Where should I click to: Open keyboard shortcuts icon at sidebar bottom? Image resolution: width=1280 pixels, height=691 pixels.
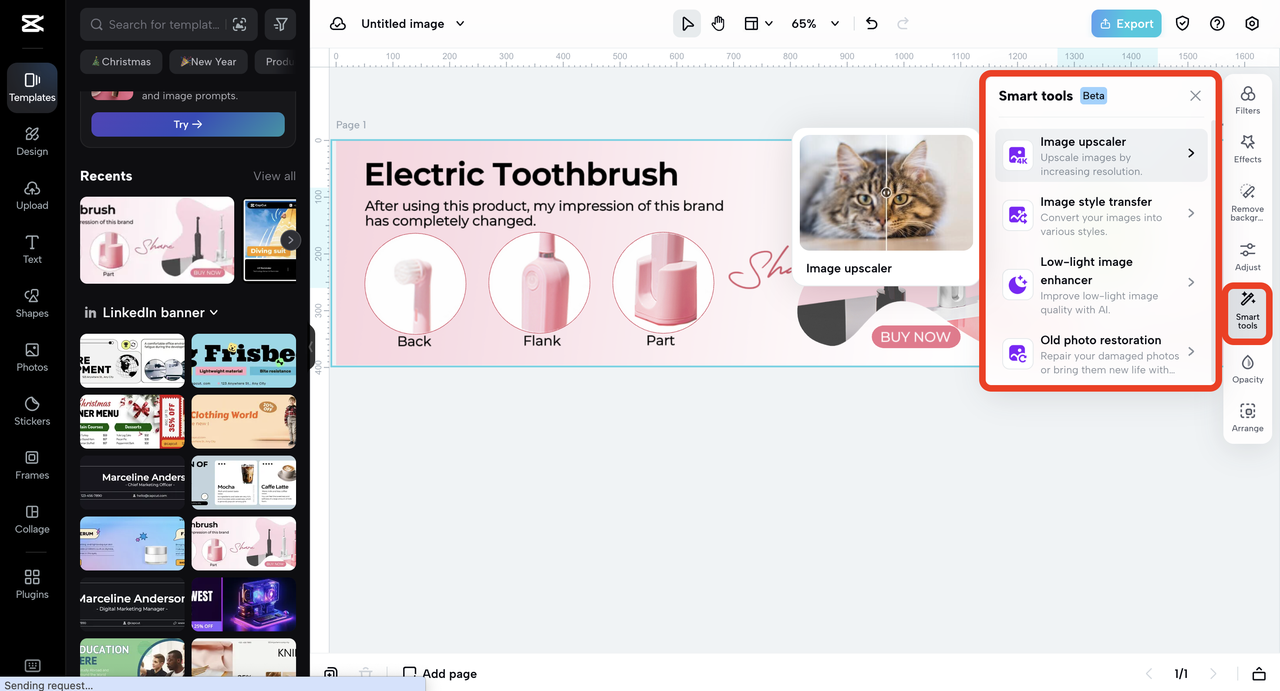tap(32, 666)
